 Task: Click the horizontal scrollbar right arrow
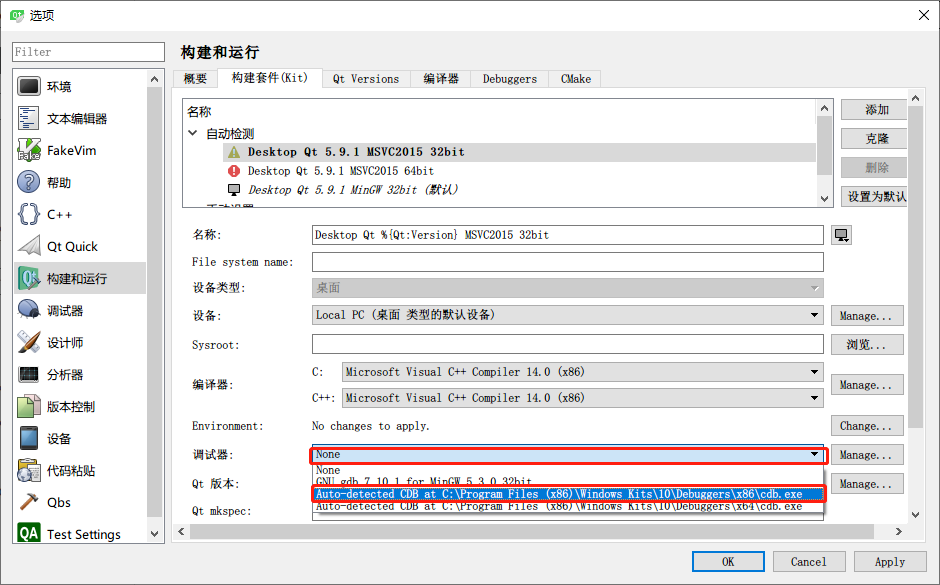898,531
